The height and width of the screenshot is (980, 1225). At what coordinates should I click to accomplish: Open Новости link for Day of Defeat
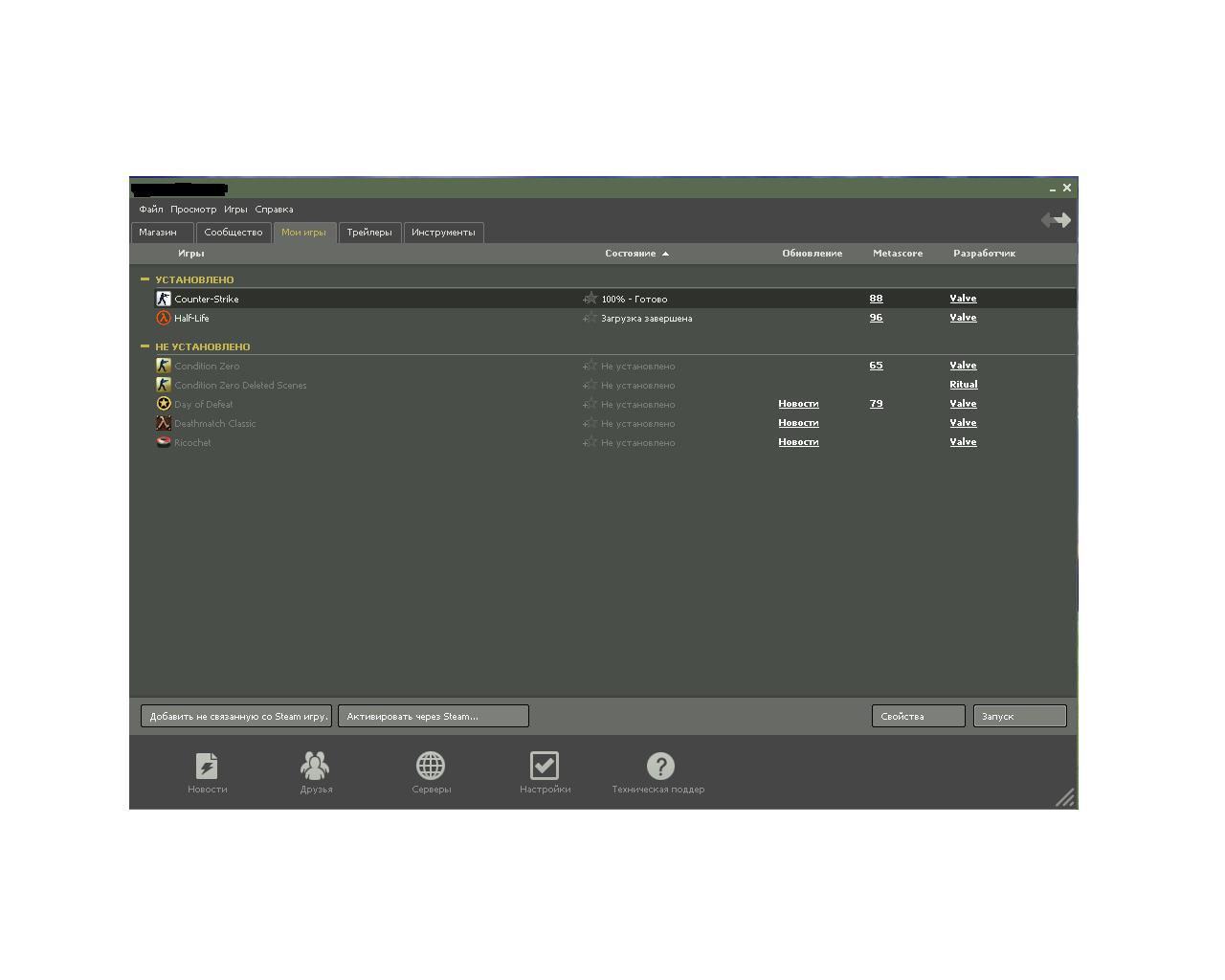coord(798,404)
